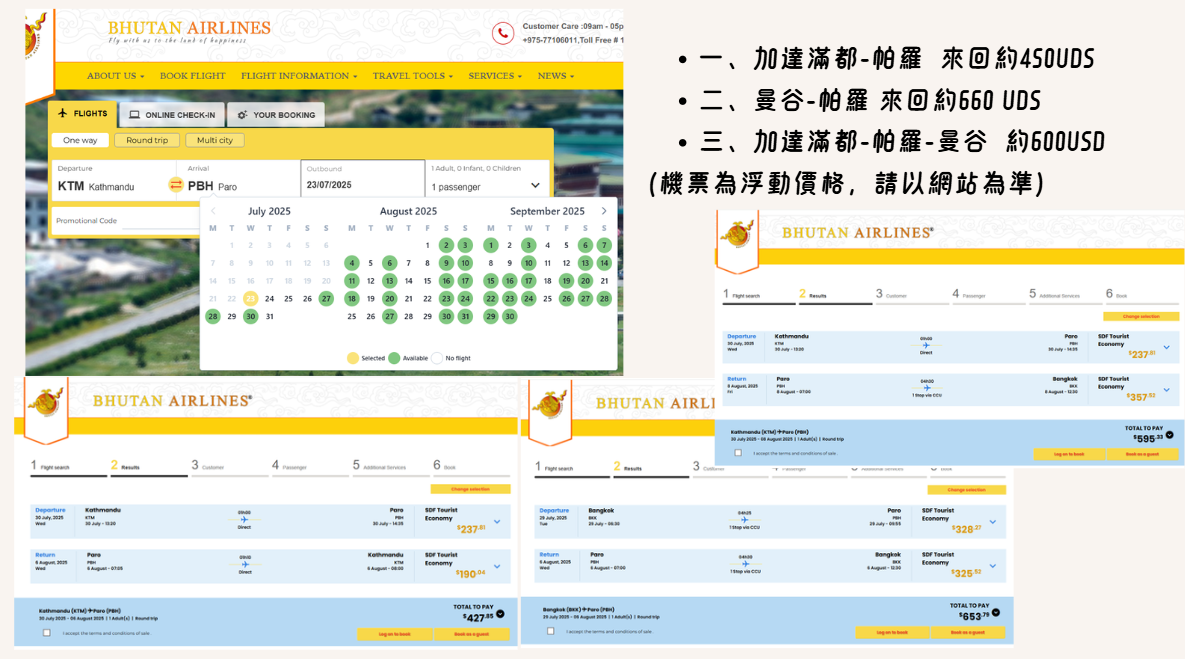Accept terms checkbox on $653.79 booking
Screen dimensions: 1185x659
point(550,631)
